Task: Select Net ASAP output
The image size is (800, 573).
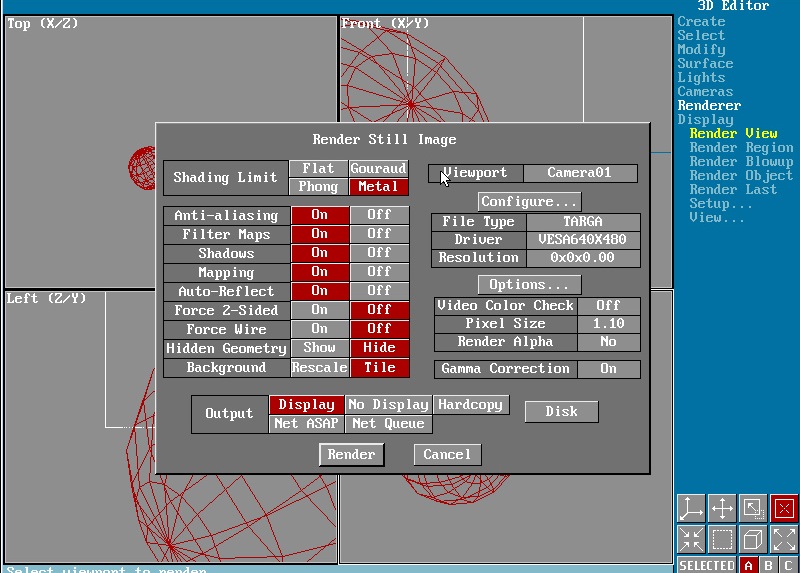Action: 307,423
